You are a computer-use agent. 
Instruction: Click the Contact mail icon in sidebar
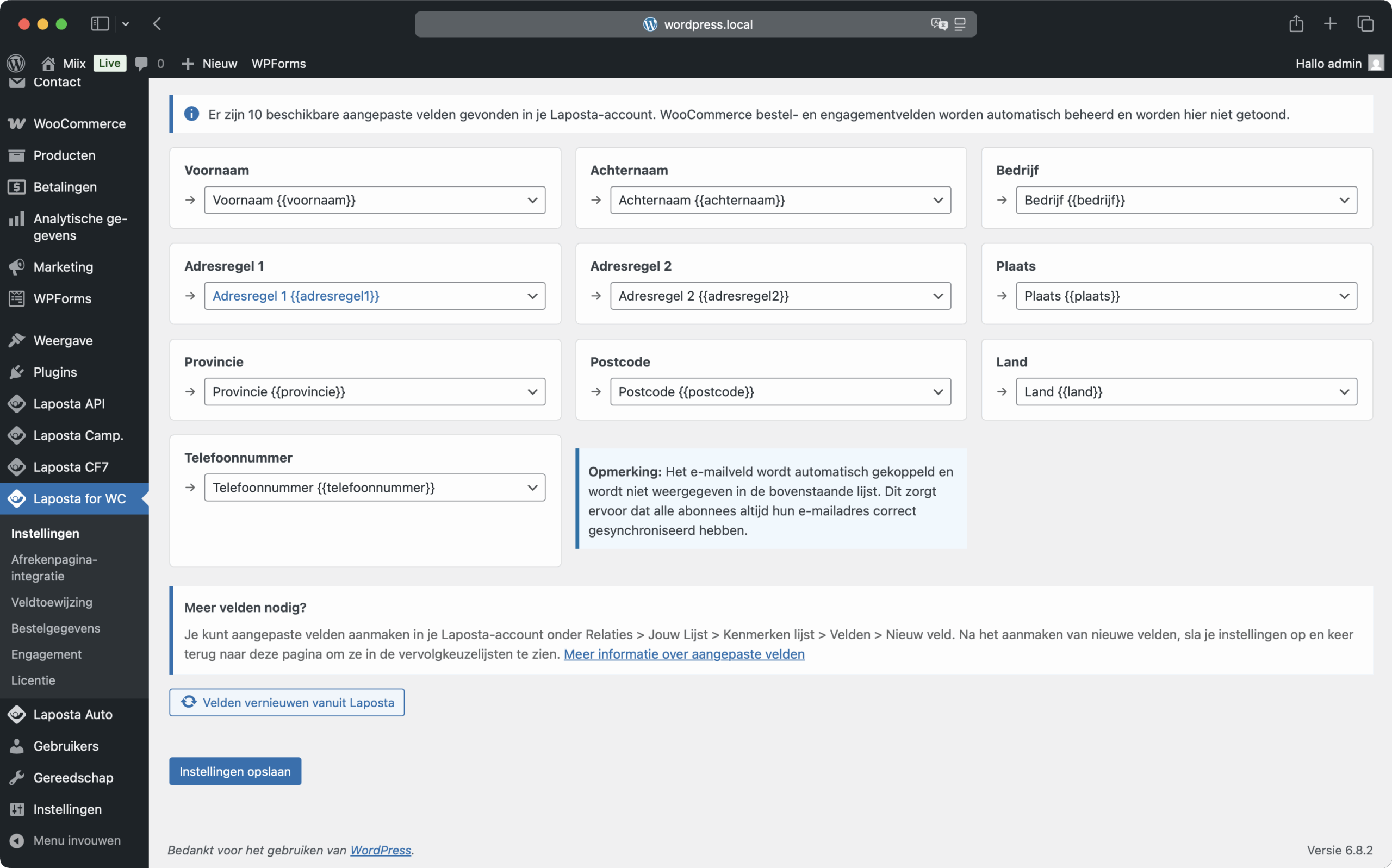[17, 83]
